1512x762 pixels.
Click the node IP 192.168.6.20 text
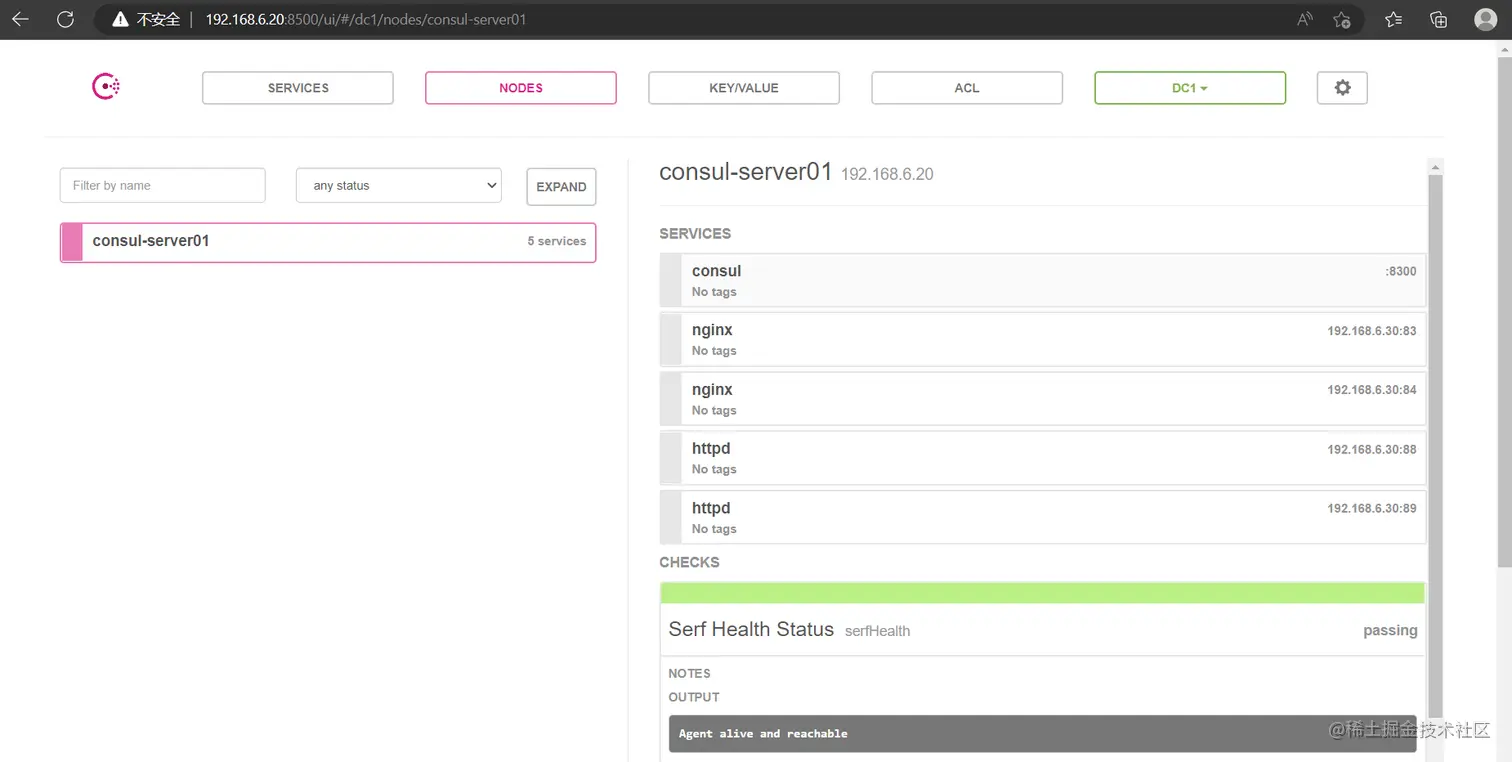887,174
